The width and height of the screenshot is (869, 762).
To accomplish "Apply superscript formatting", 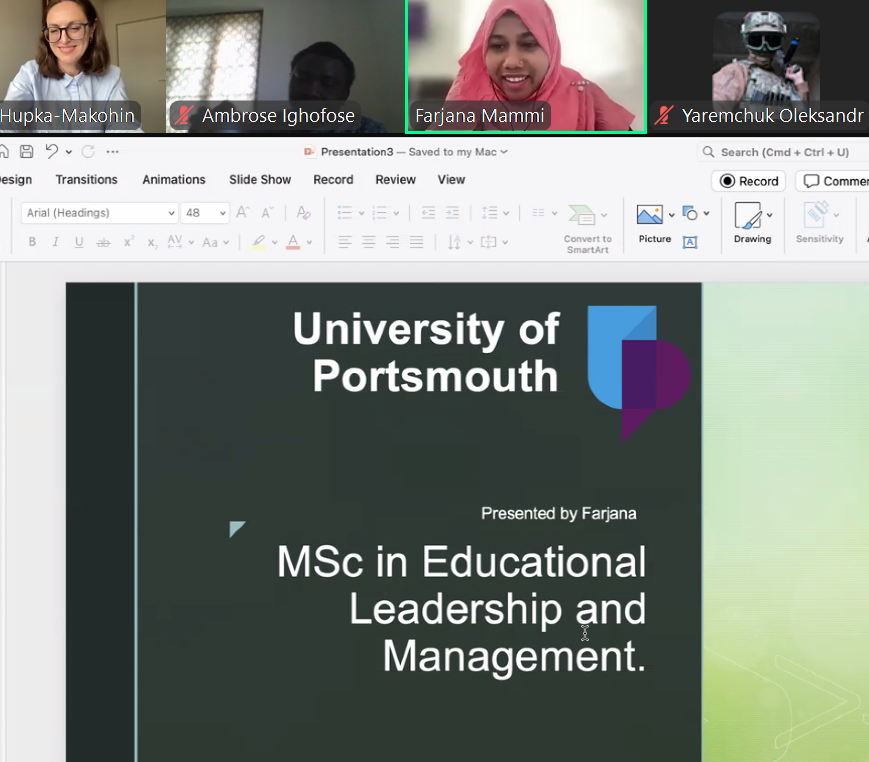I will (129, 242).
